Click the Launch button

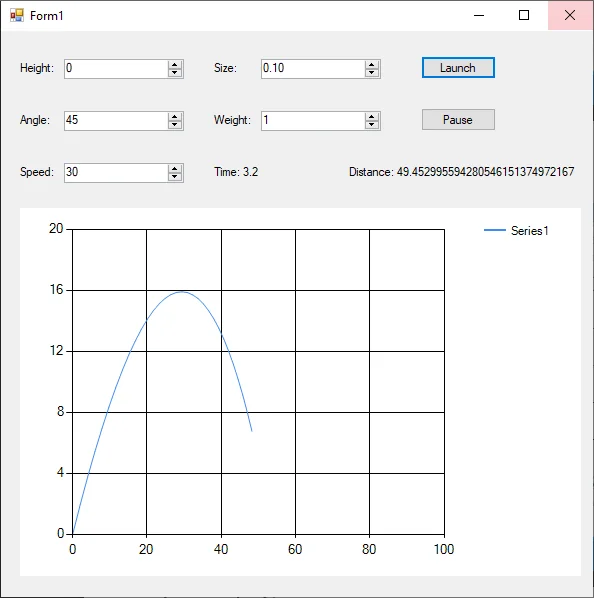(x=458, y=68)
